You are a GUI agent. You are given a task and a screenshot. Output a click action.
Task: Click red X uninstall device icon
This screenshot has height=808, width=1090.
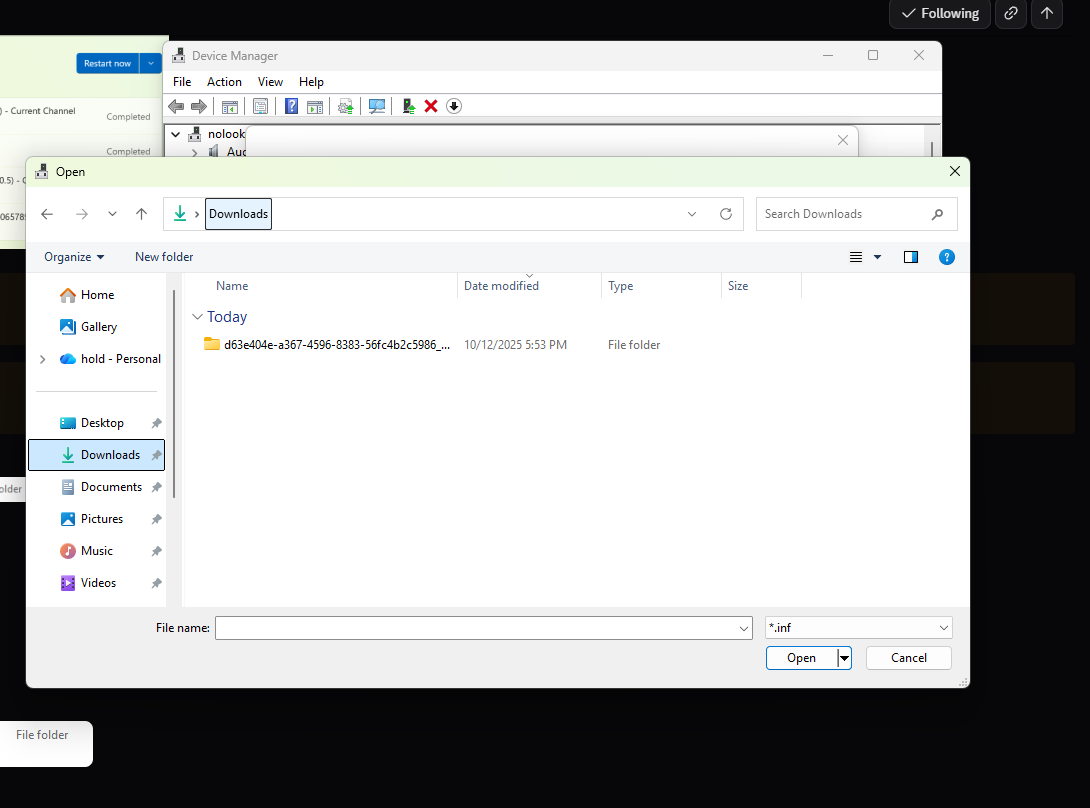pyautogui.click(x=431, y=106)
